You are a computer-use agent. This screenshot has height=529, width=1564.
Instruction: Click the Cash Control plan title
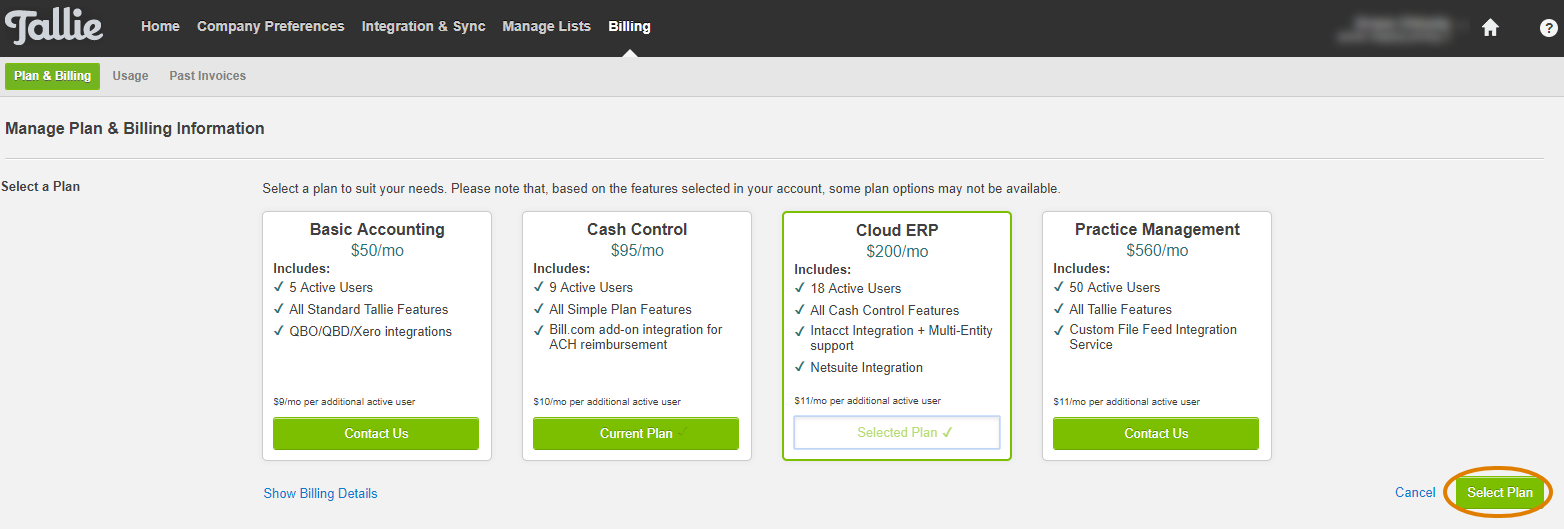[x=637, y=230]
